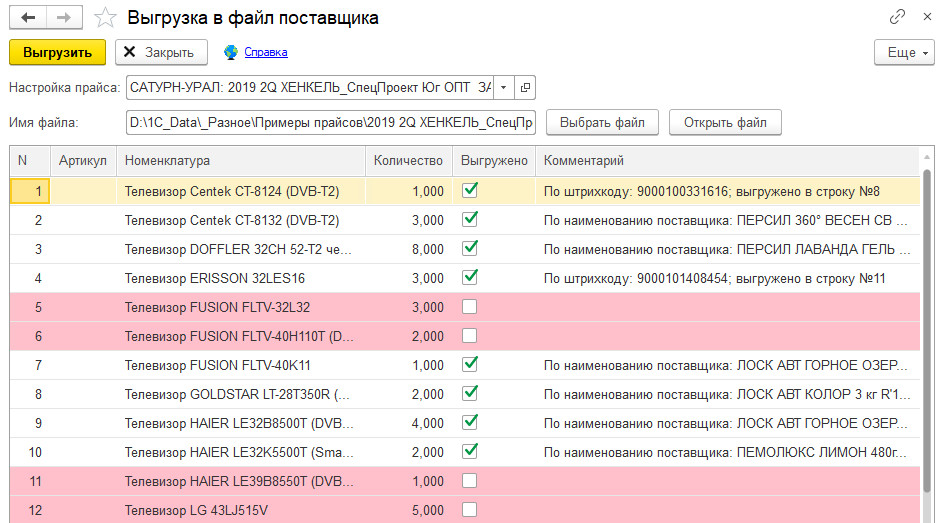This screenshot has width=938, height=523.
Task: Click the Выгрузить button
Action: (x=57, y=52)
